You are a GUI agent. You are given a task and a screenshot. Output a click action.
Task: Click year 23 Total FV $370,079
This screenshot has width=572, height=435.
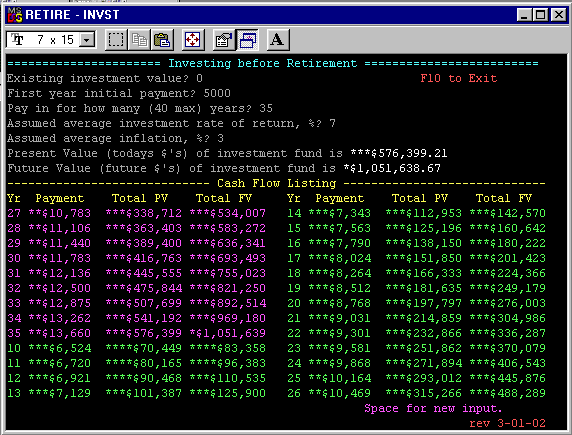[507, 348]
